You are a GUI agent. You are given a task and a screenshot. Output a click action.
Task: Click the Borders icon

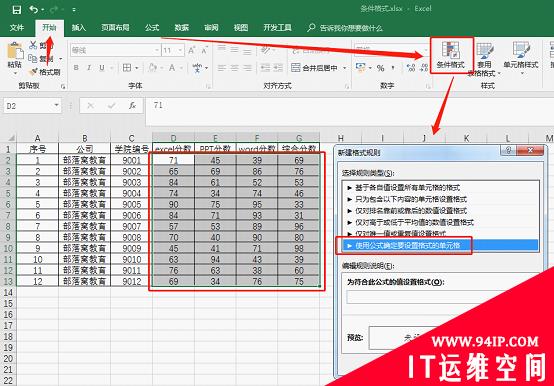point(127,67)
